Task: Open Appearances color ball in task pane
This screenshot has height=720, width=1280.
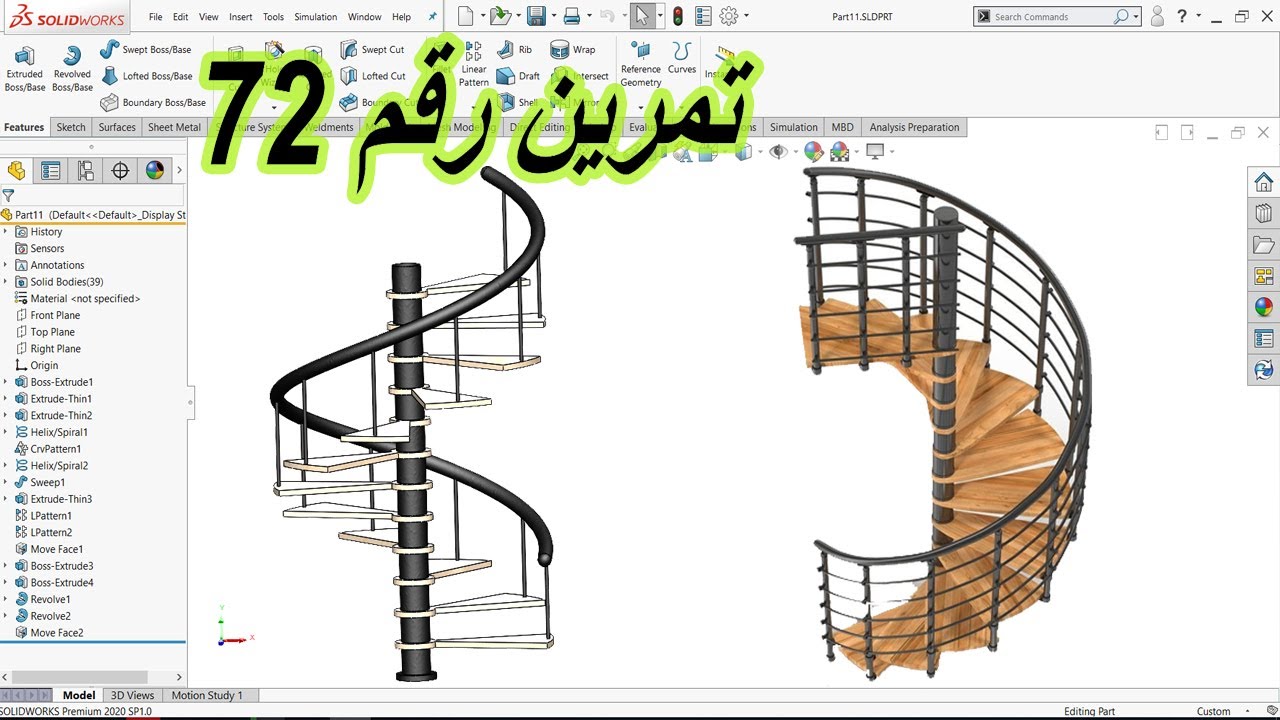Action: pos(1264,307)
